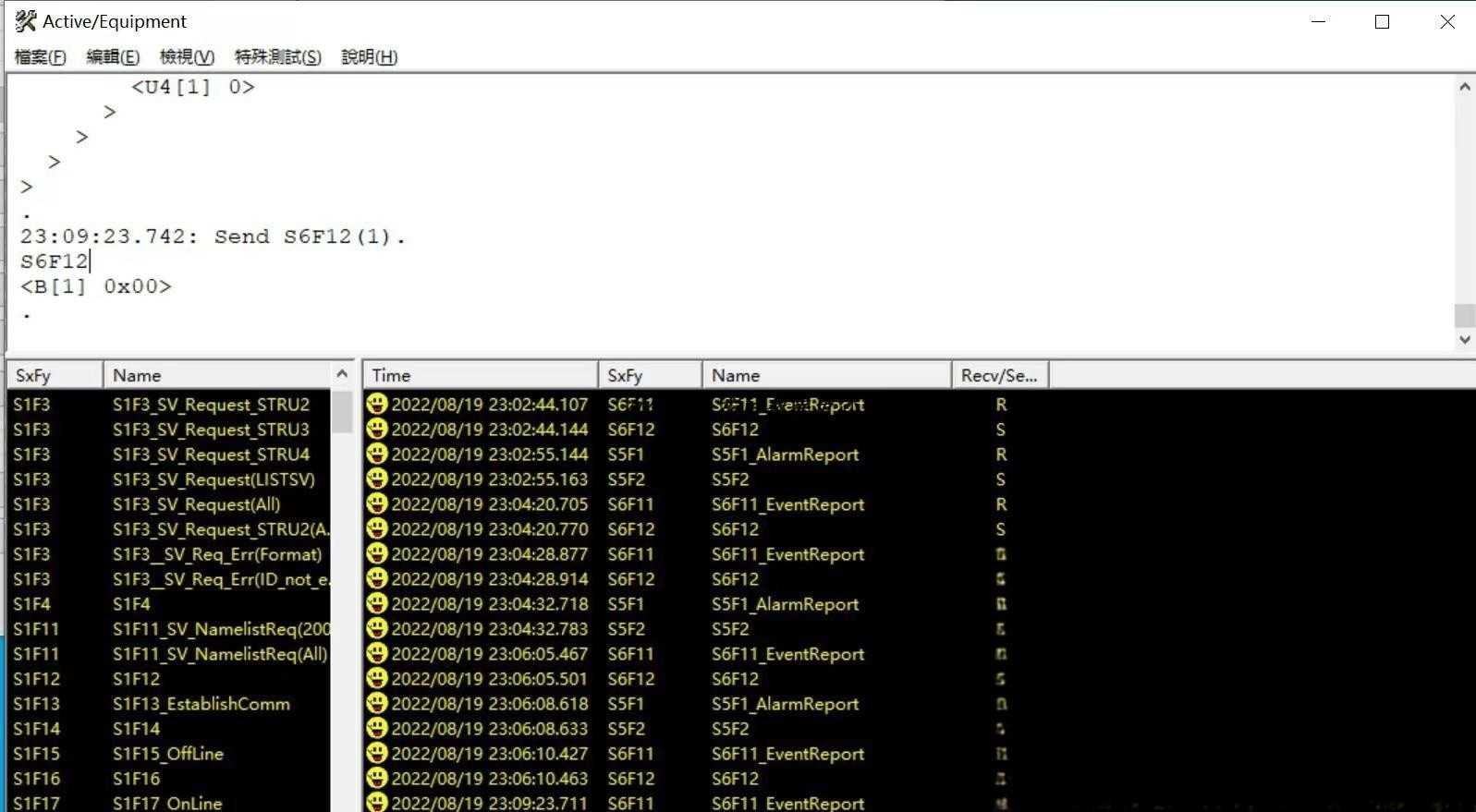
Task: Click S5F1_AlarmReport at 23:02:55.144
Action: pyautogui.click(x=785, y=454)
